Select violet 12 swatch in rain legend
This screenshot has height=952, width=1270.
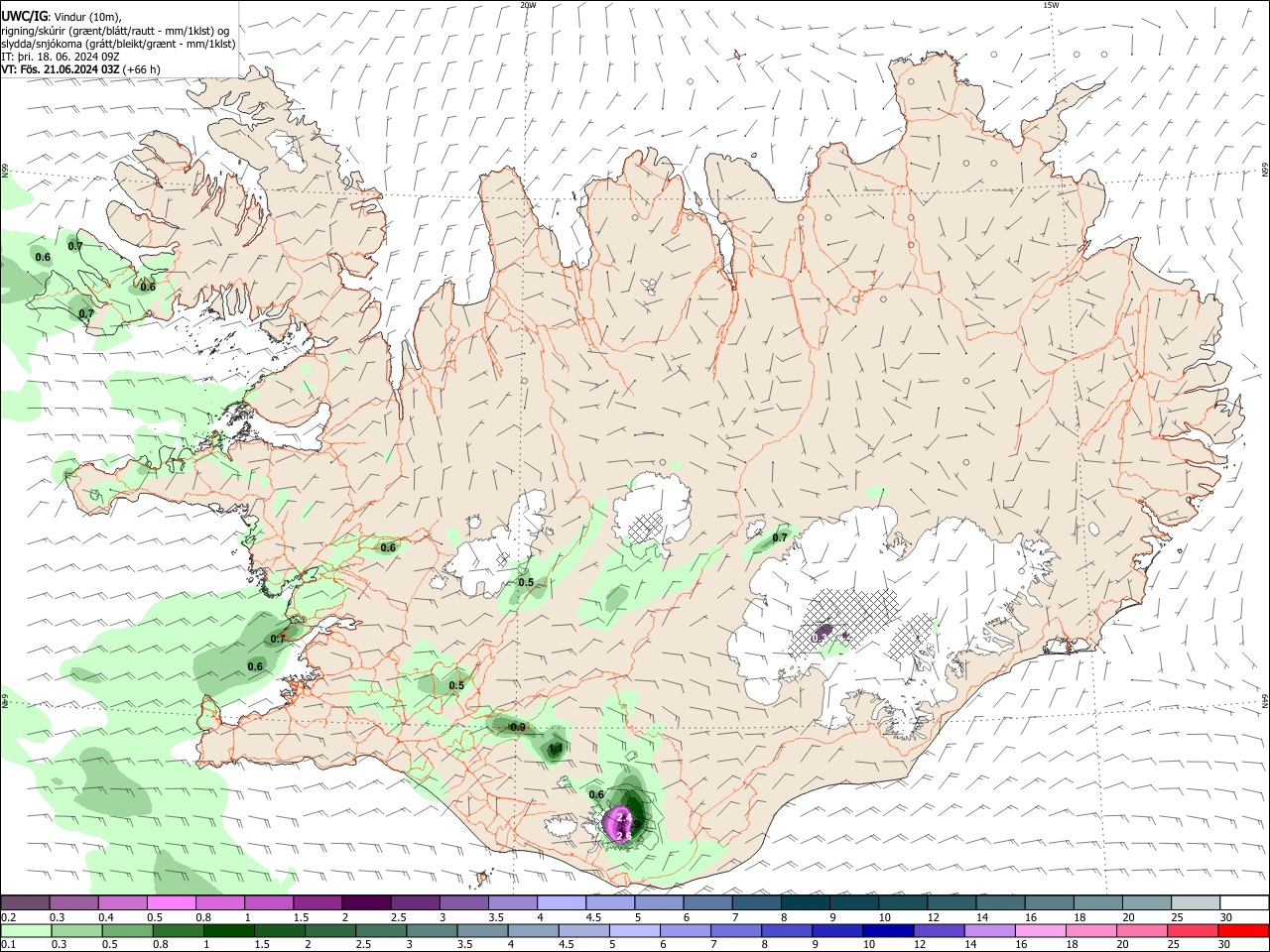click(939, 930)
